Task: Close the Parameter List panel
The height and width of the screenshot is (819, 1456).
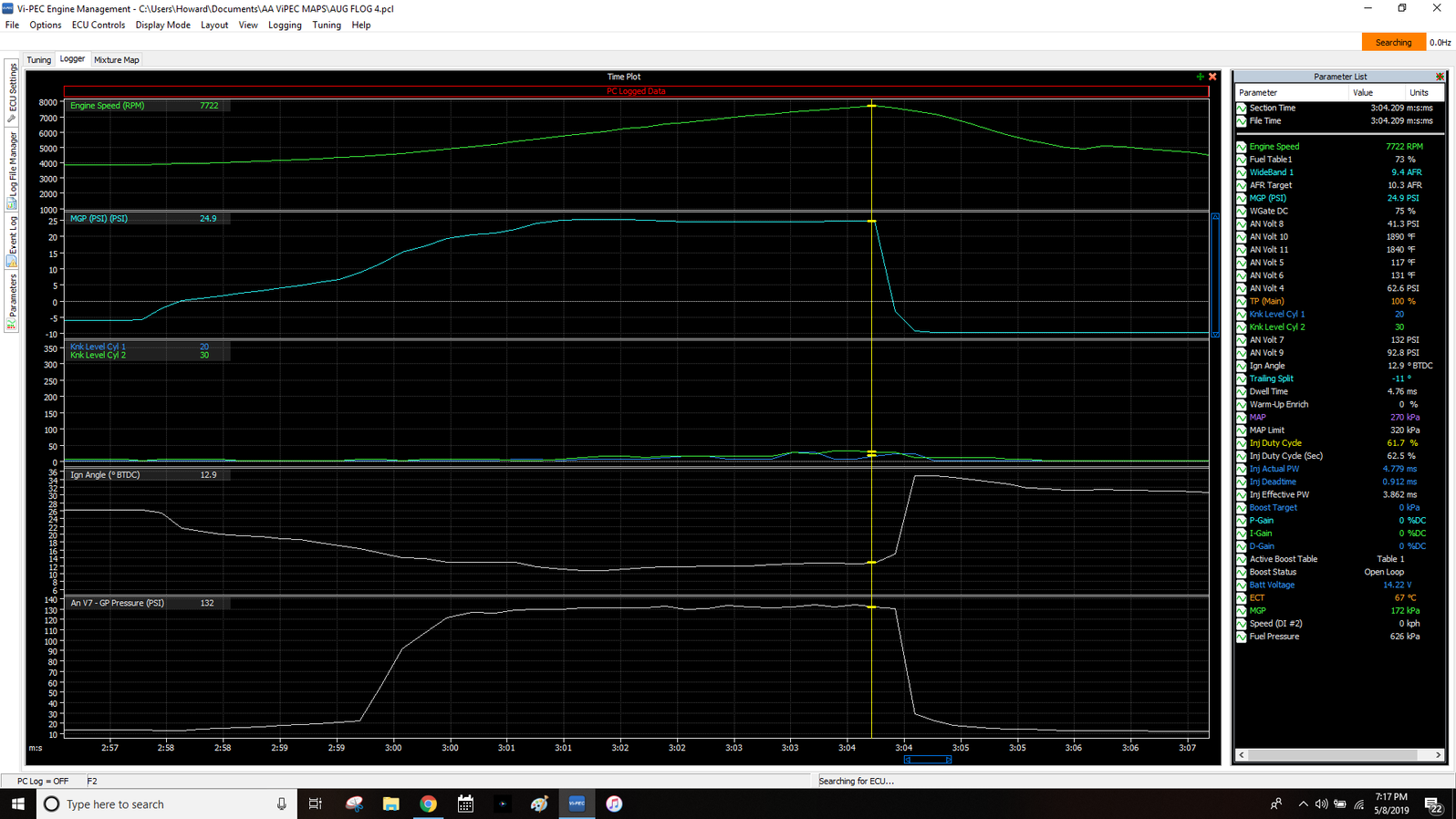Action: [x=1440, y=77]
